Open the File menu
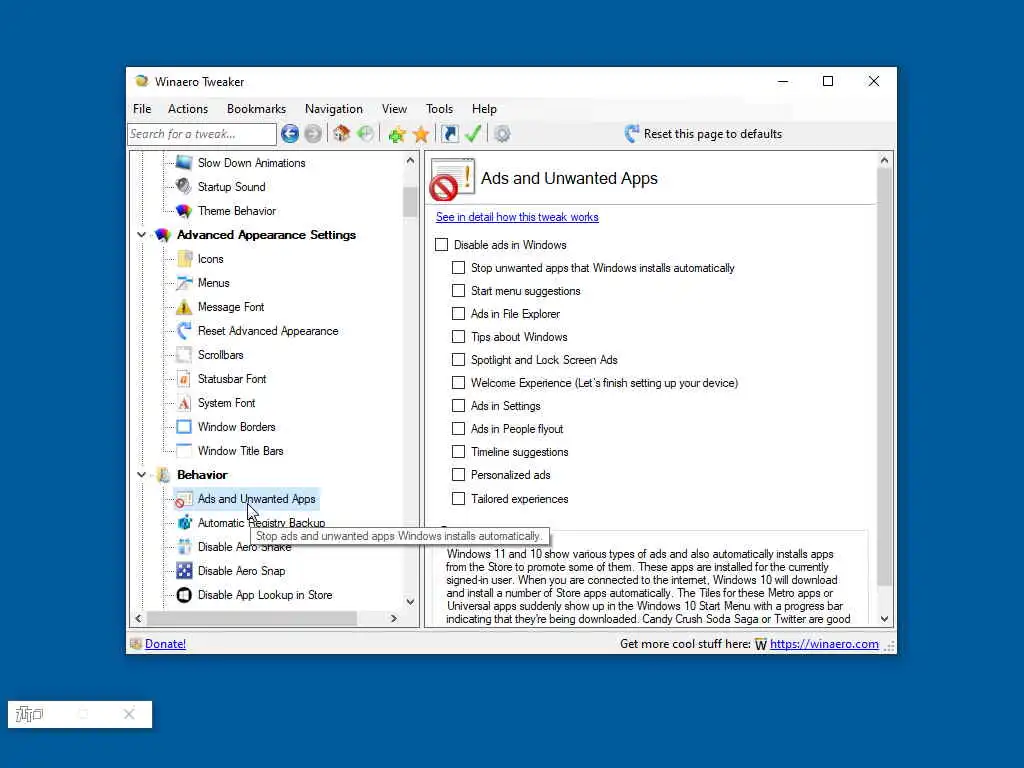This screenshot has height=768, width=1024. click(x=142, y=108)
